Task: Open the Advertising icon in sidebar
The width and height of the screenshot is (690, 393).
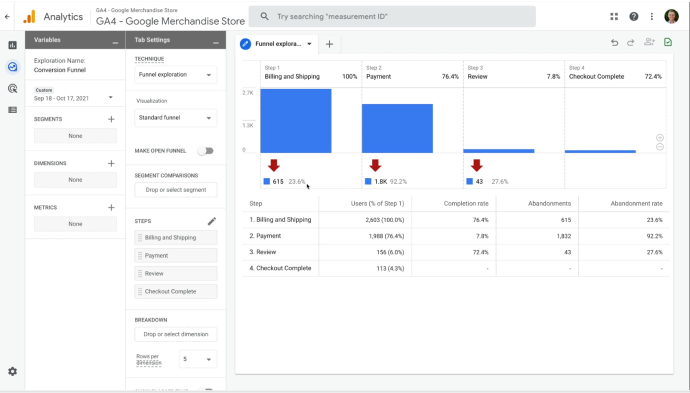Action: [12, 88]
